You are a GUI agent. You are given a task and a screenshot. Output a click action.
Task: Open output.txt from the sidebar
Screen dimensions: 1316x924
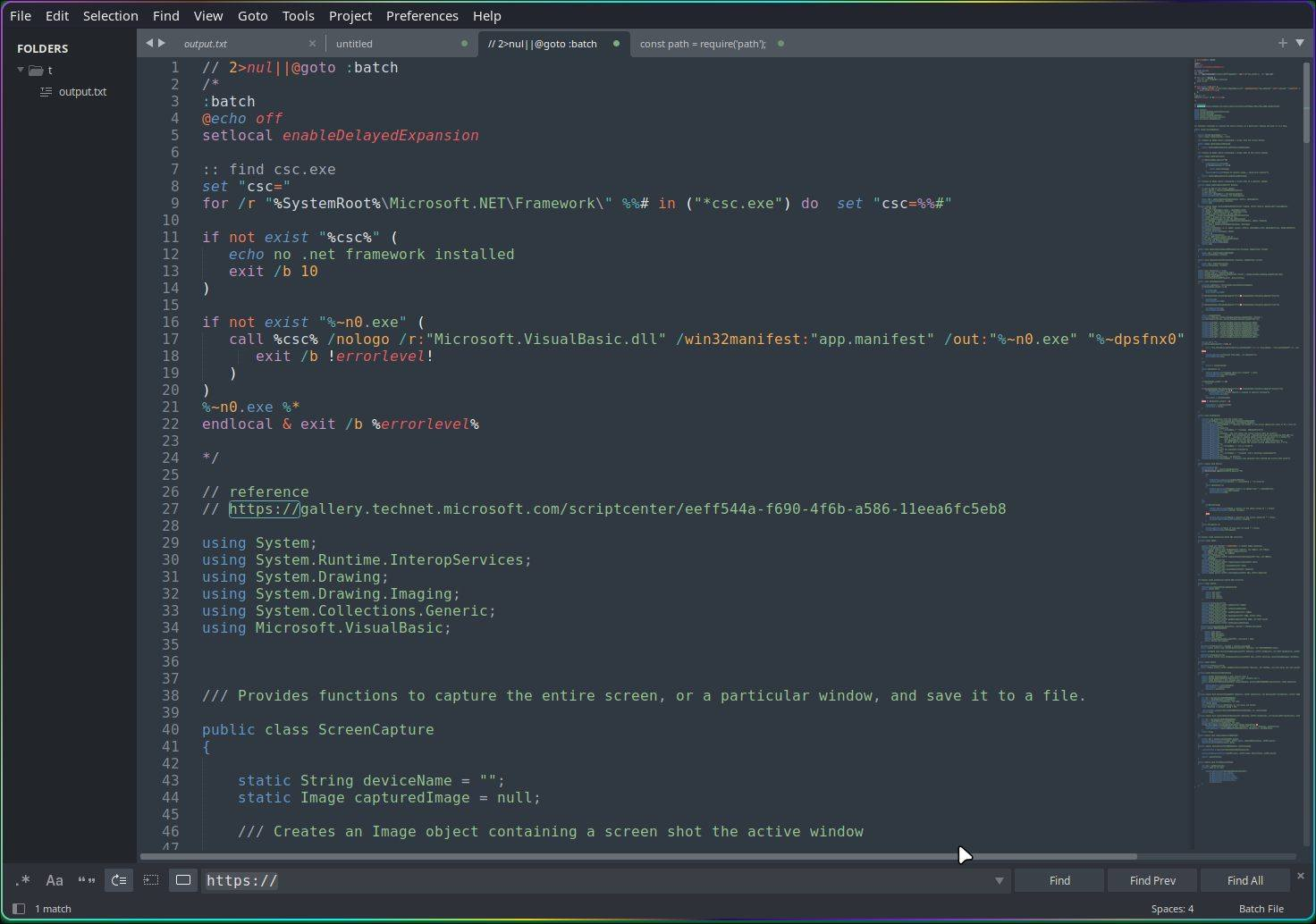pyautogui.click(x=82, y=92)
